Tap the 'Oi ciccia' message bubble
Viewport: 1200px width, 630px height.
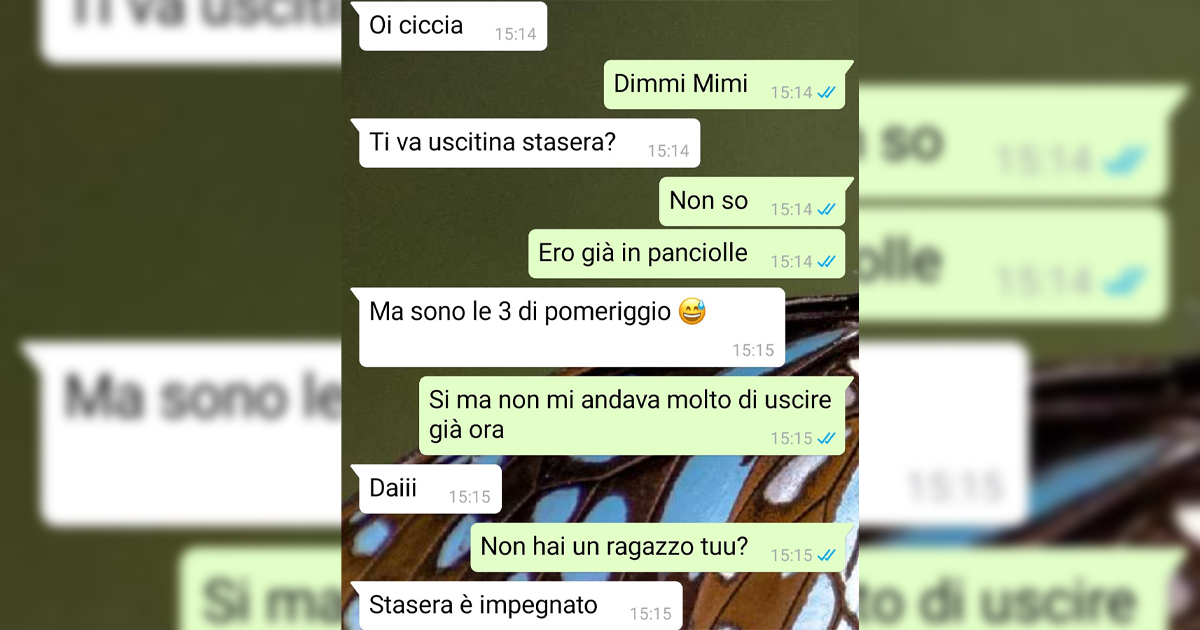453,26
